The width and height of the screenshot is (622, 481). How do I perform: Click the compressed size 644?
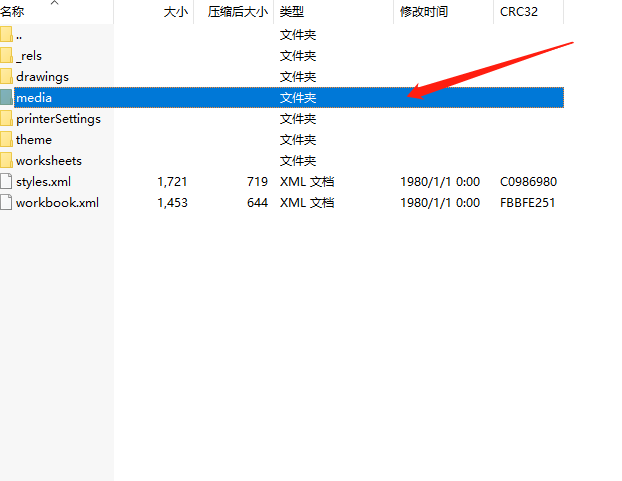pyautogui.click(x=257, y=203)
